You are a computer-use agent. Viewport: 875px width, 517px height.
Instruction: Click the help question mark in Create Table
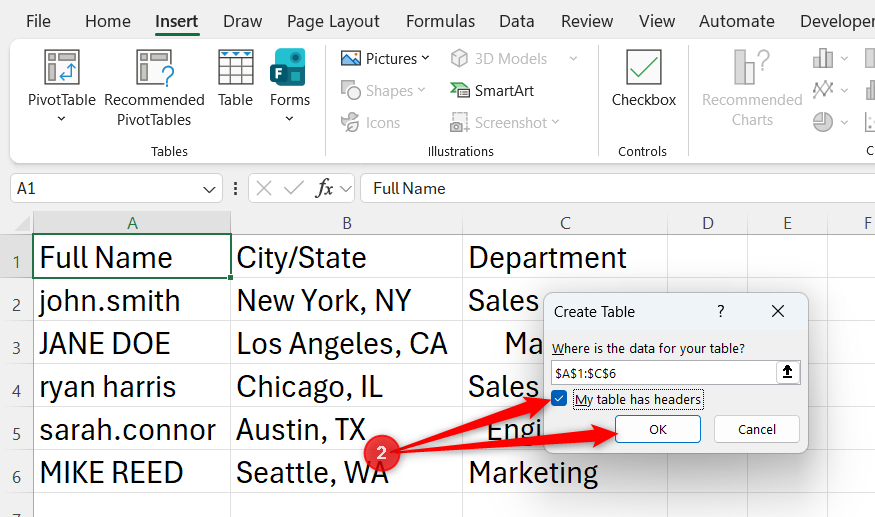pyautogui.click(x=720, y=311)
